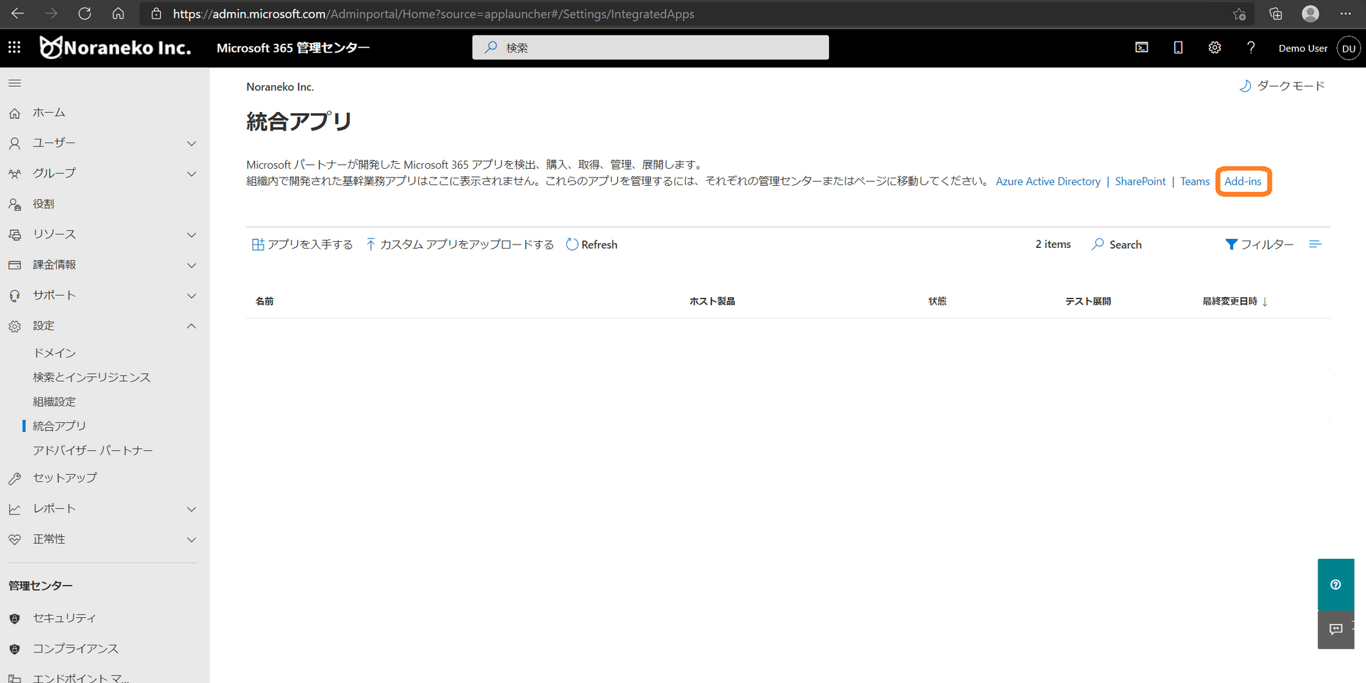This screenshot has width=1366, height=683.
Task: Click the mobile device icon in header
Action: click(1178, 47)
